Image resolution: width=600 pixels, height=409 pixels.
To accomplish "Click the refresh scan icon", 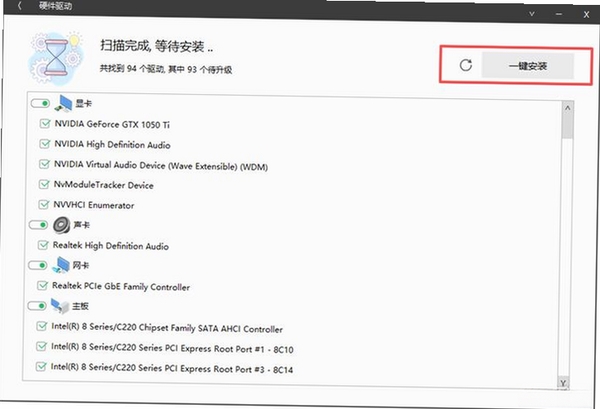I will tap(465, 65).
